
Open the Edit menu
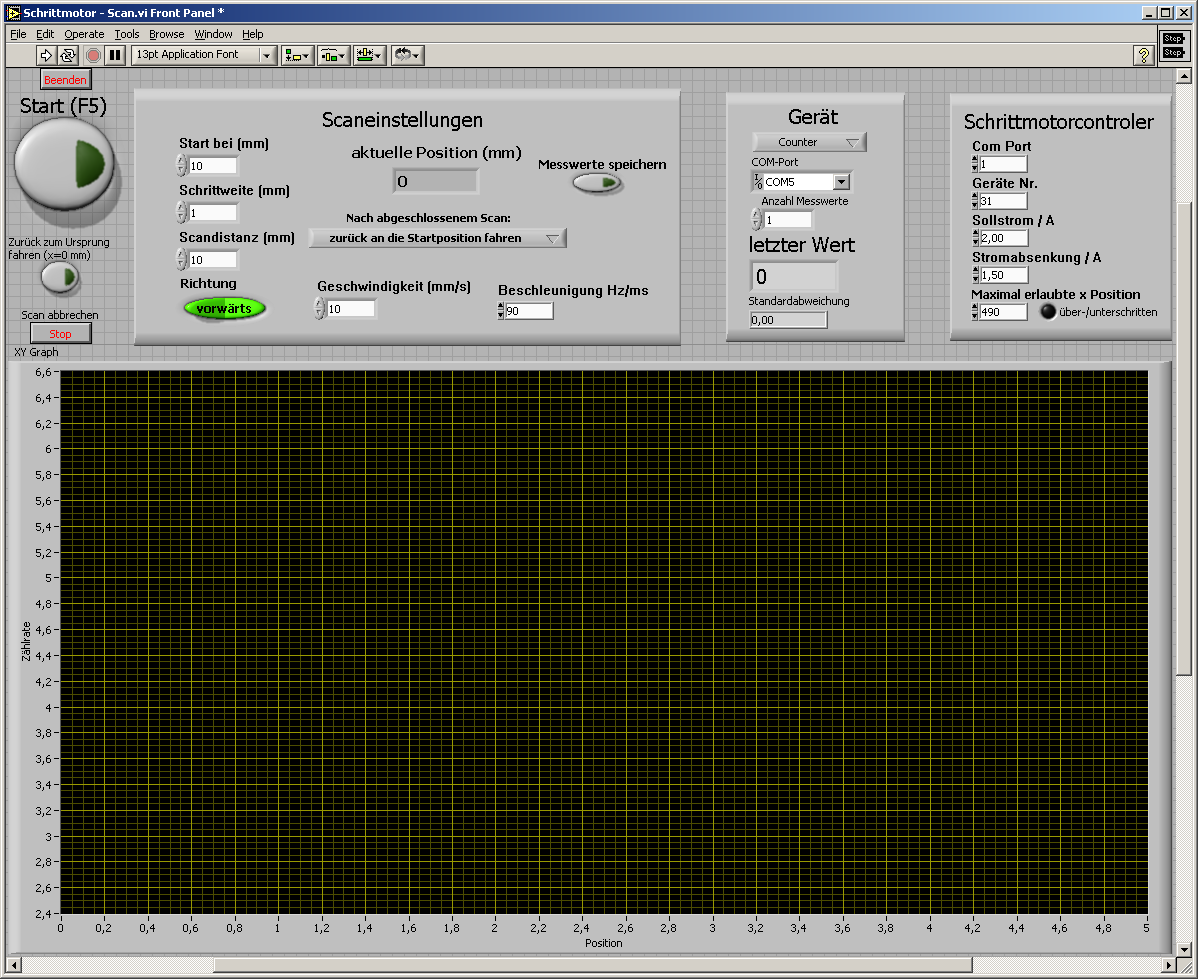tap(45, 34)
